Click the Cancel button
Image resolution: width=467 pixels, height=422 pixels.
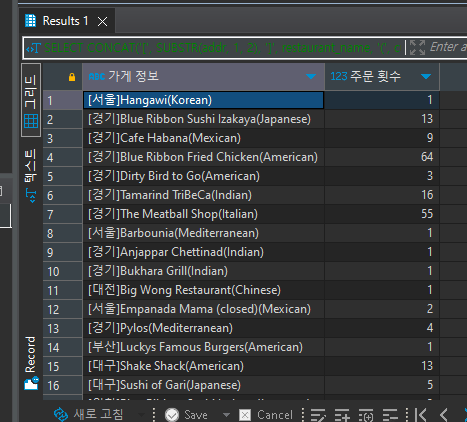point(266,415)
